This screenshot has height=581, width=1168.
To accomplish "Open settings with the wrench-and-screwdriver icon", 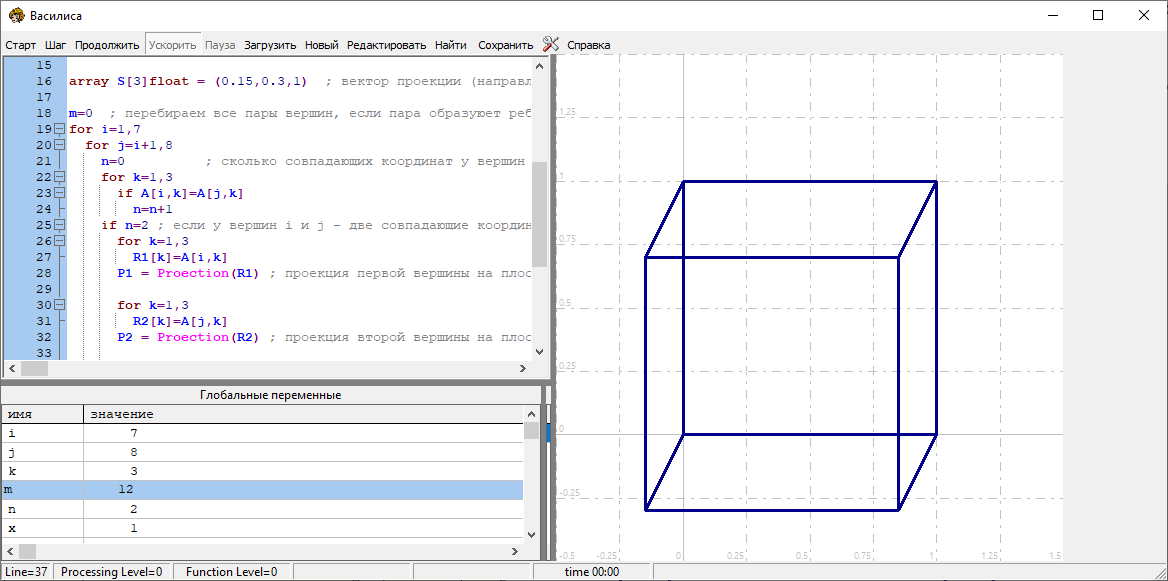I will 551,44.
